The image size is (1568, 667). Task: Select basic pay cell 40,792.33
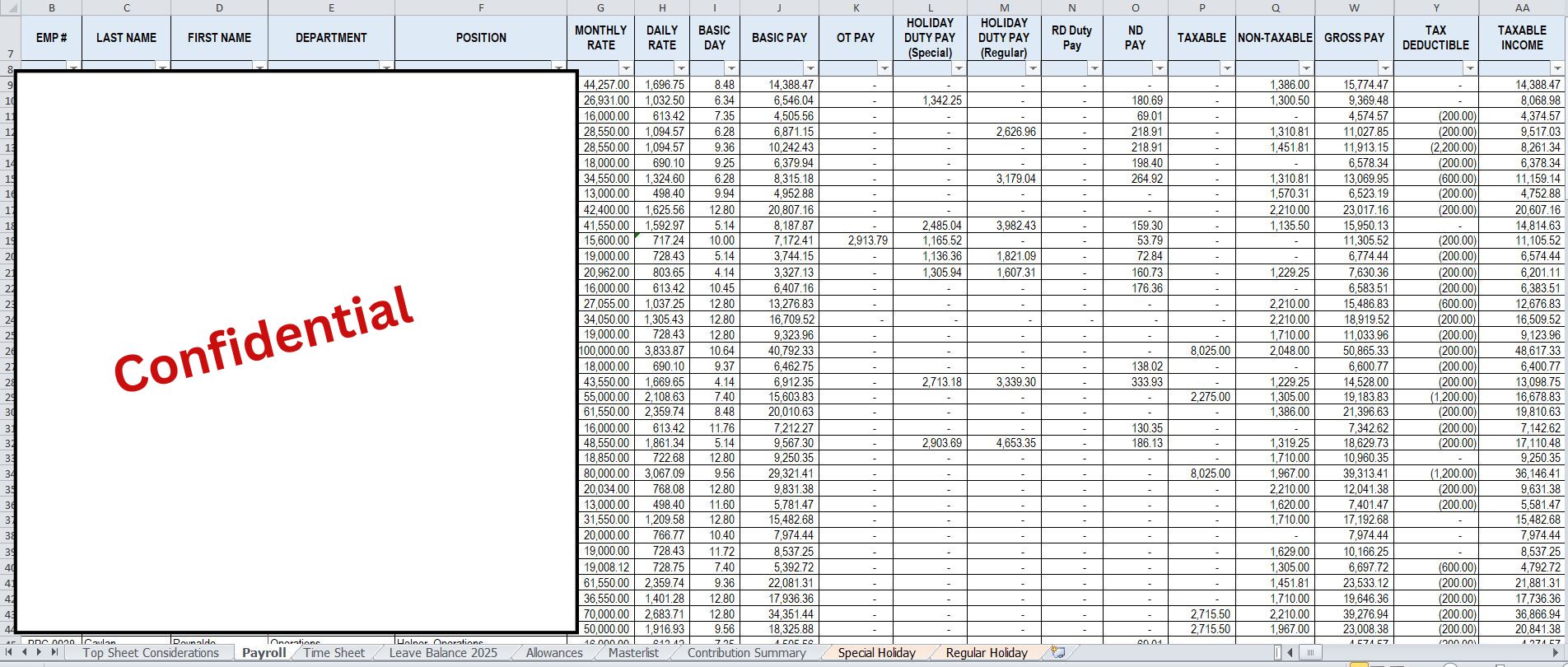click(x=779, y=350)
